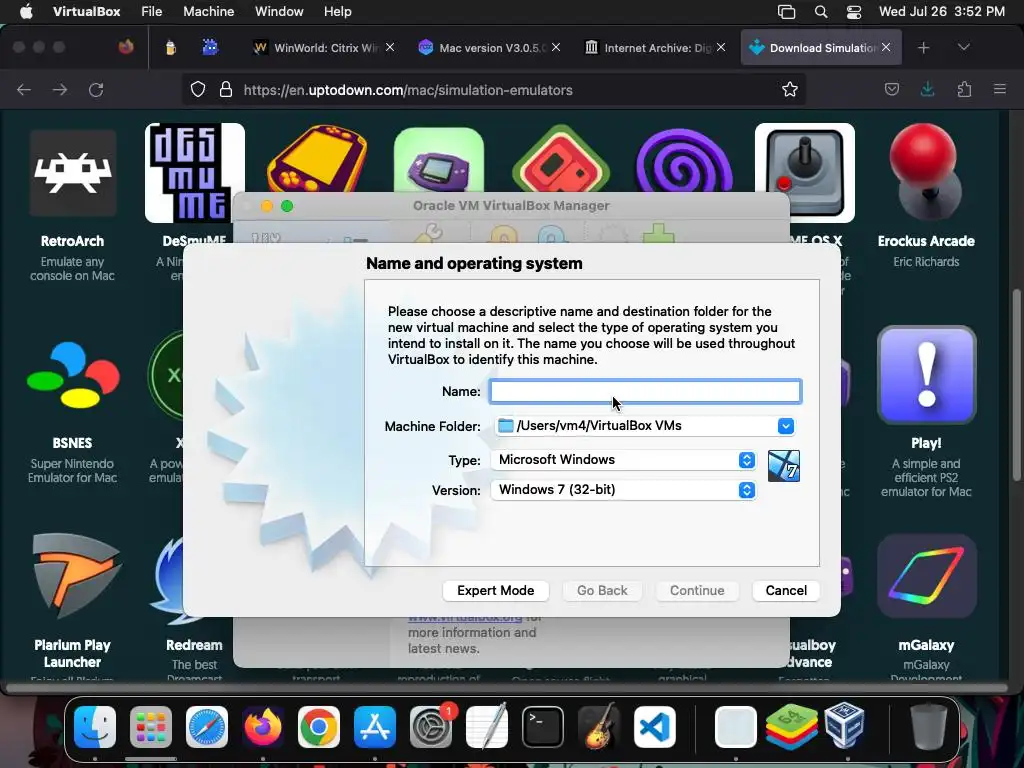
Task: Click the blue pixel creature pinned tab
Action: click(210, 47)
